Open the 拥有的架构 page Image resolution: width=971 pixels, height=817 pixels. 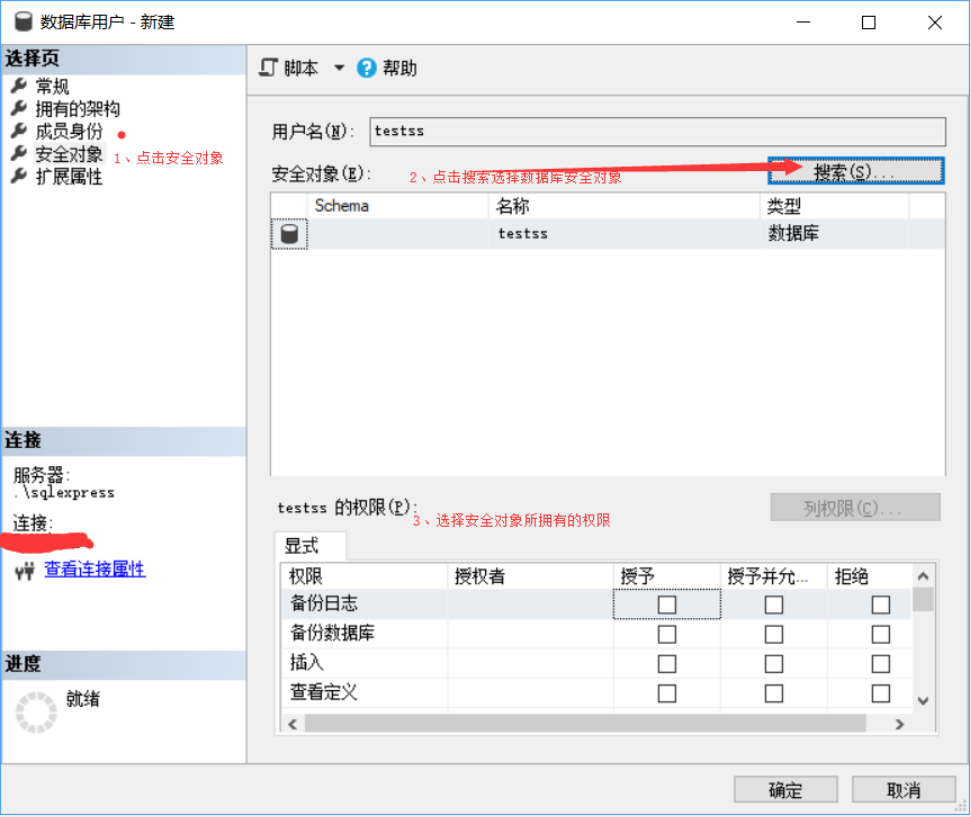77,109
